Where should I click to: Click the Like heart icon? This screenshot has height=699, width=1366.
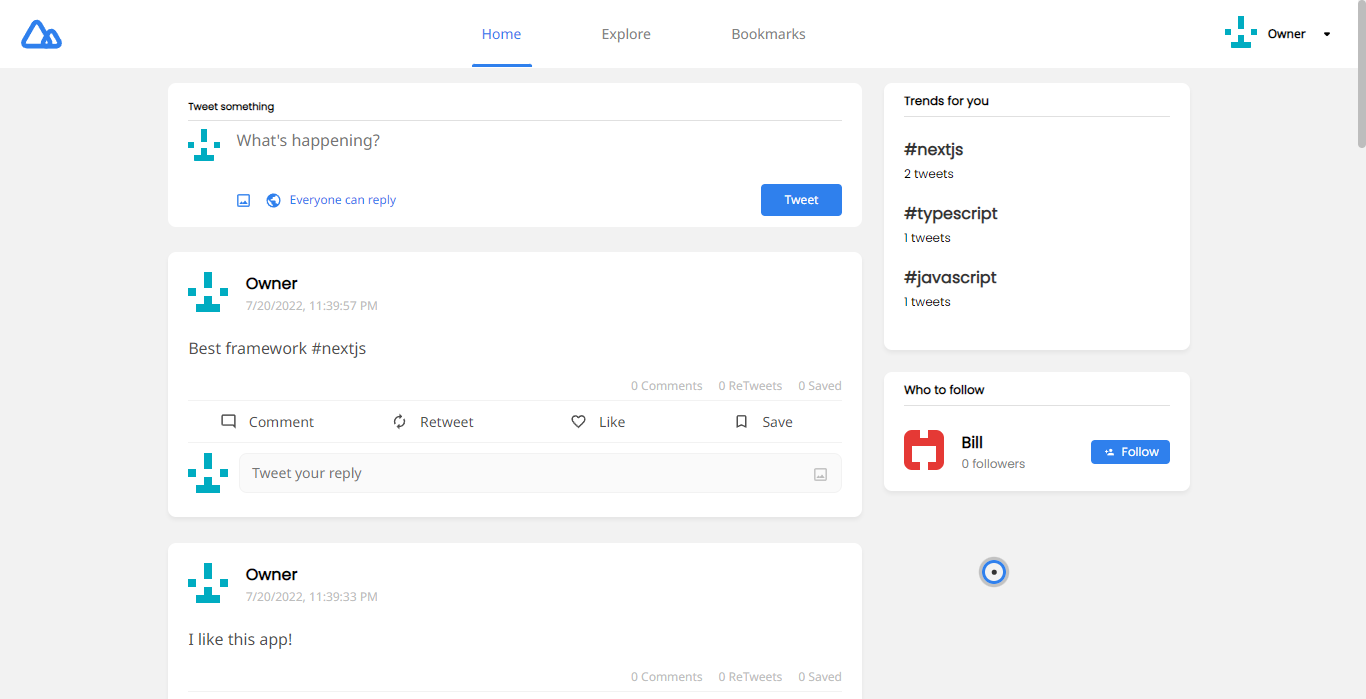click(x=578, y=422)
